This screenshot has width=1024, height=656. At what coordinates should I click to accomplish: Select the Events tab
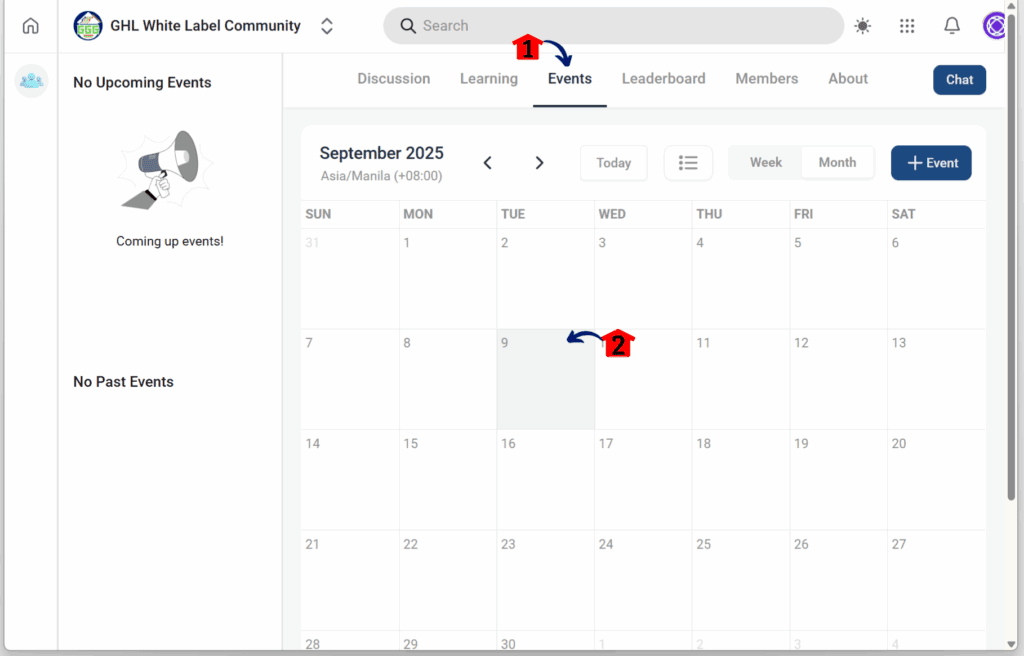[569, 79]
